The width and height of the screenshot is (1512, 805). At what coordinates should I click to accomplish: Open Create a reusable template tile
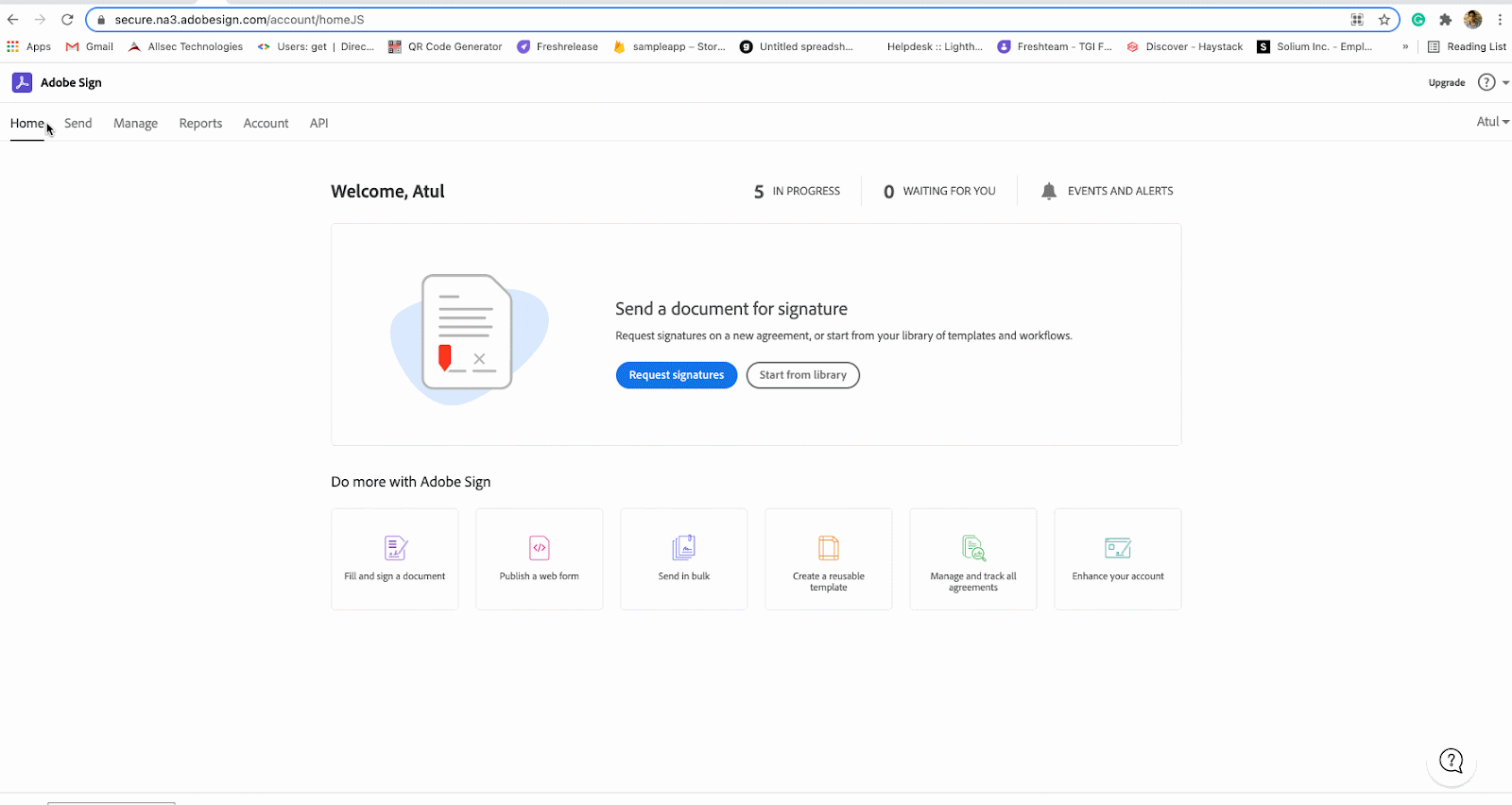click(x=829, y=559)
